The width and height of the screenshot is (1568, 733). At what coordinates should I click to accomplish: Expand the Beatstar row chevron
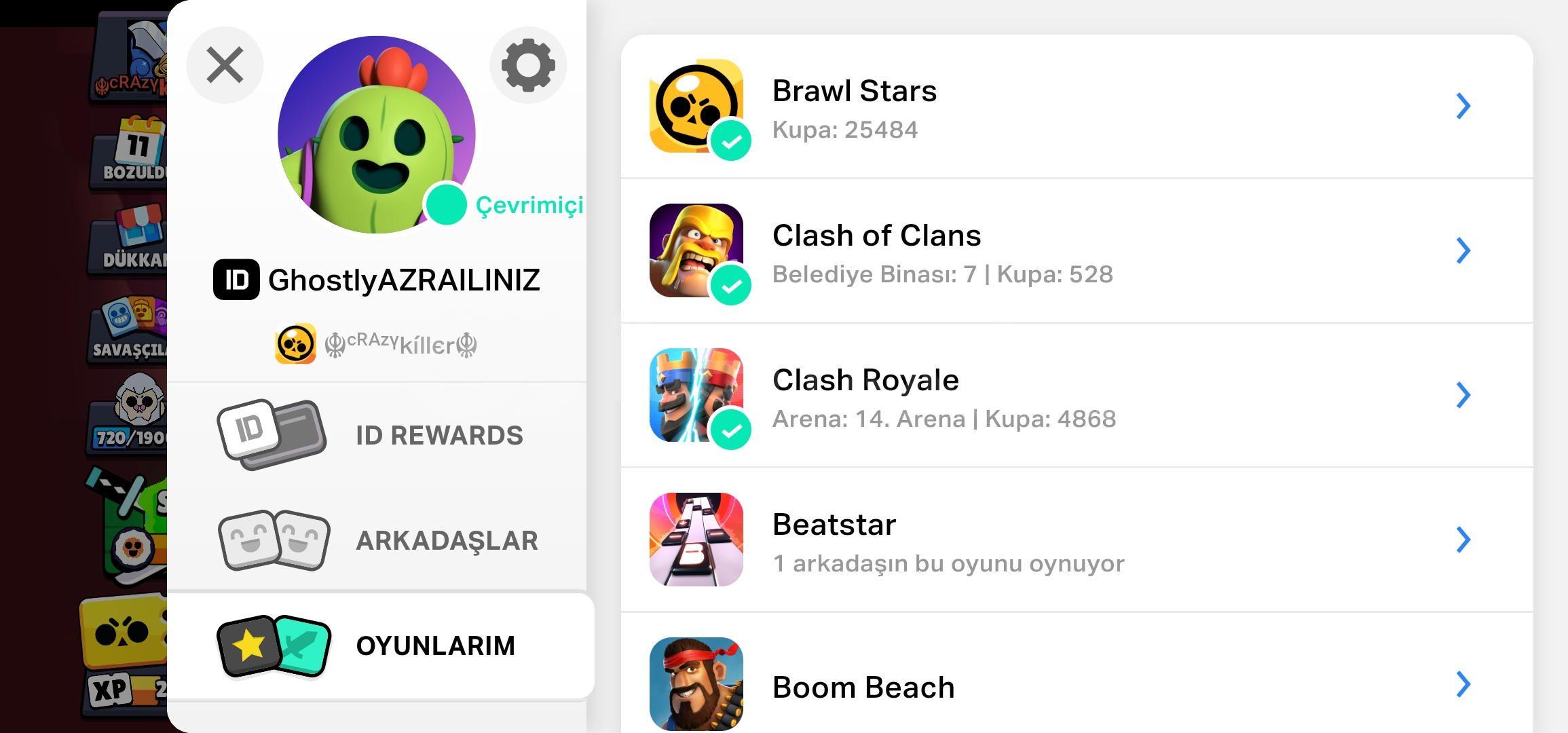[x=1463, y=540]
